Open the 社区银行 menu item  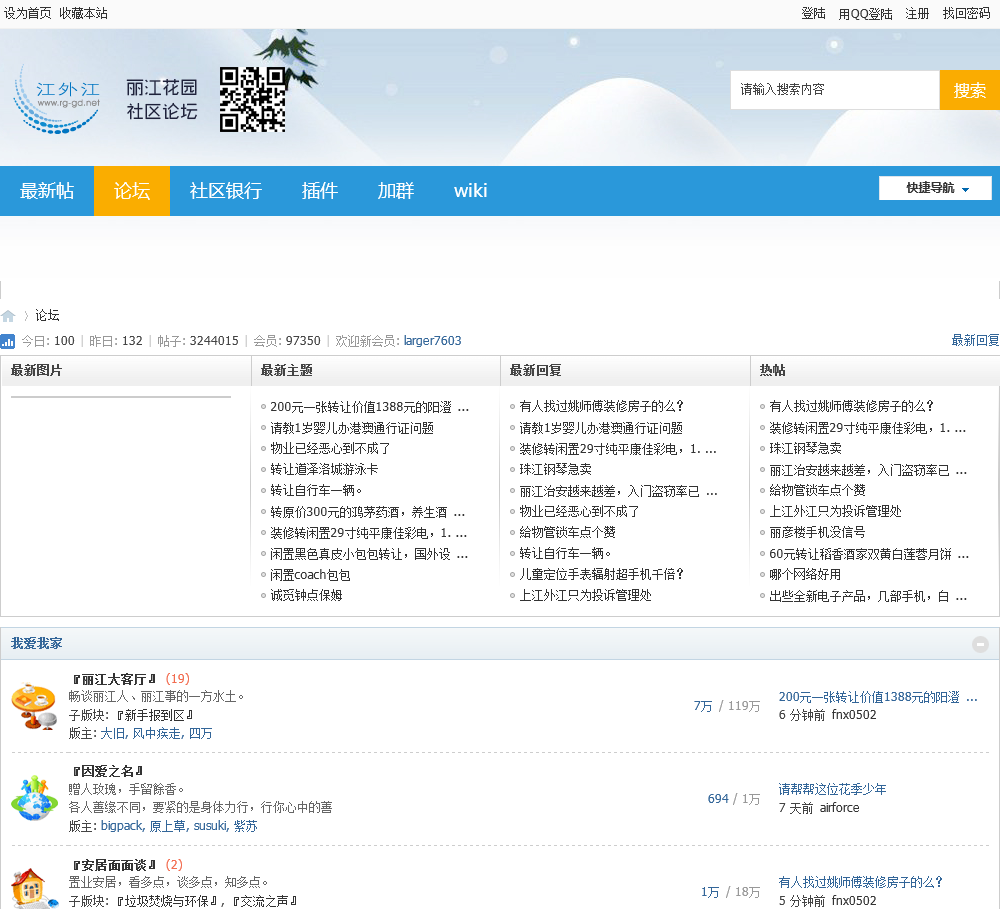tap(226, 191)
